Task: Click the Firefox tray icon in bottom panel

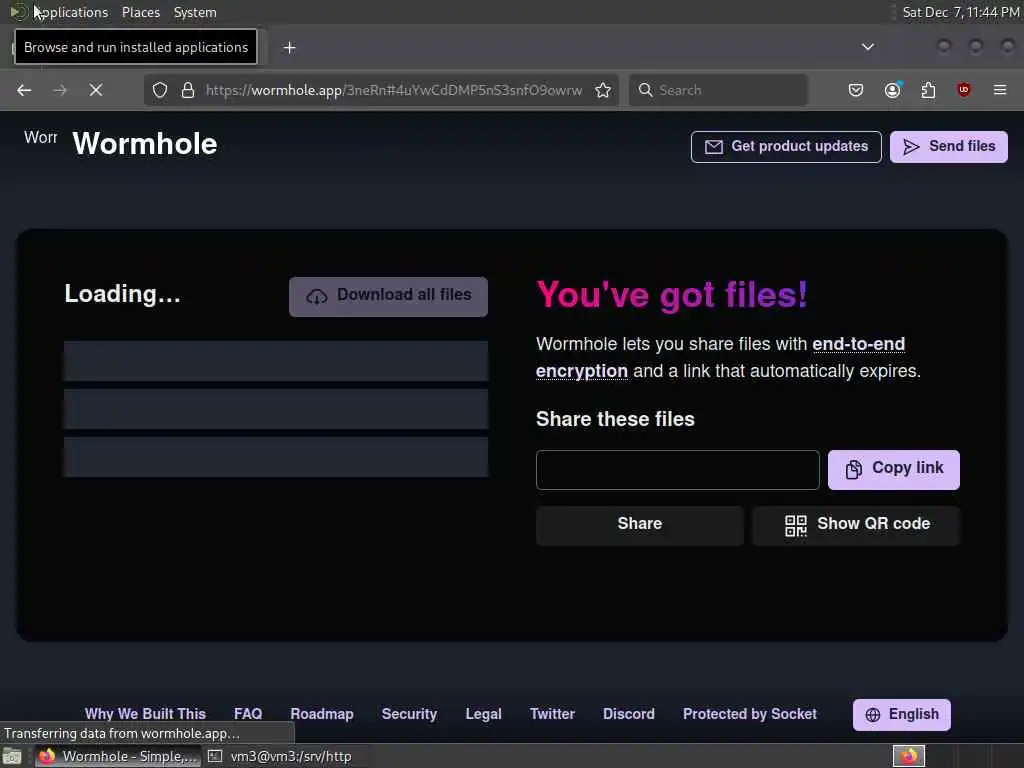Action: [x=908, y=756]
